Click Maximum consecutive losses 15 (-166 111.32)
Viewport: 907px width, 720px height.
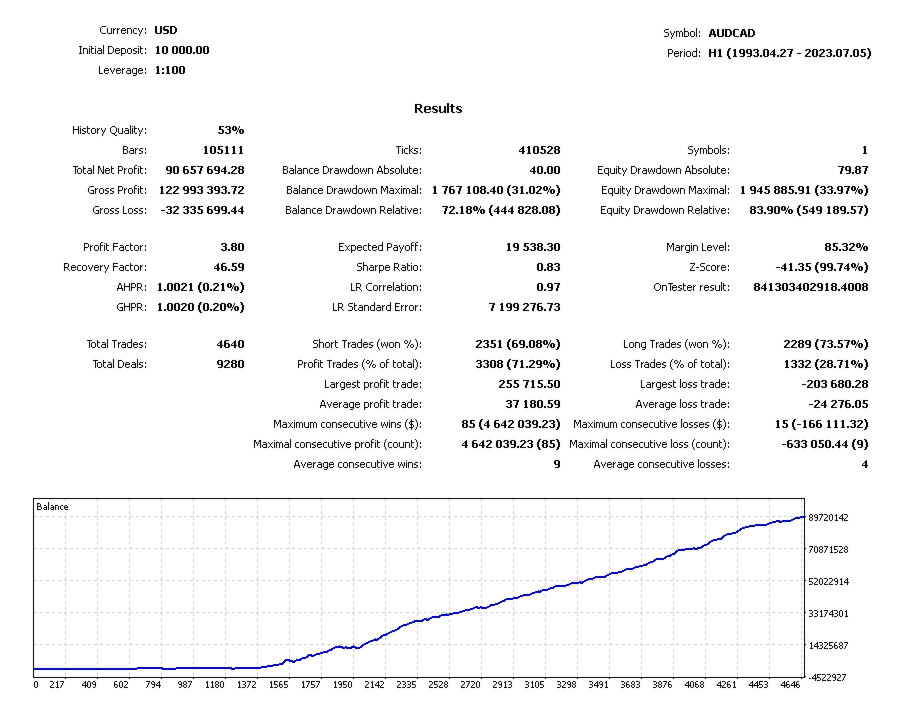821,424
